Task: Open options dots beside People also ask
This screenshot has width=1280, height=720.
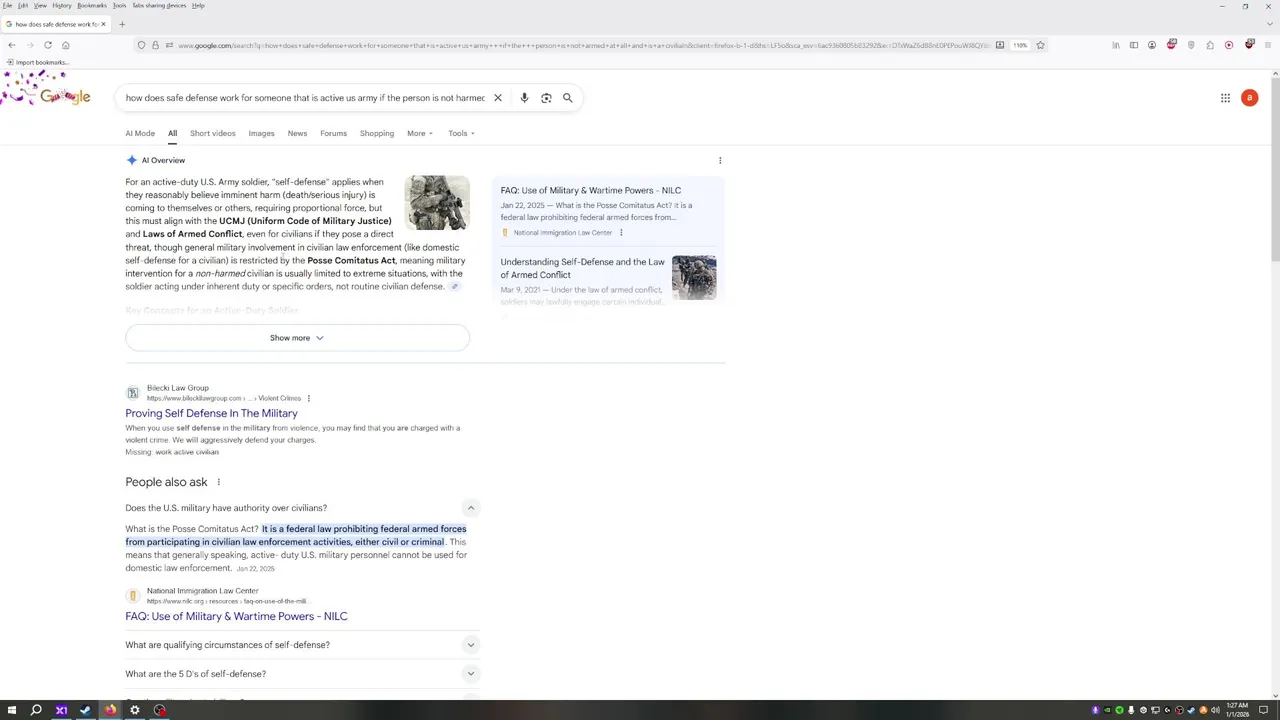Action: pyautogui.click(x=218, y=482)
